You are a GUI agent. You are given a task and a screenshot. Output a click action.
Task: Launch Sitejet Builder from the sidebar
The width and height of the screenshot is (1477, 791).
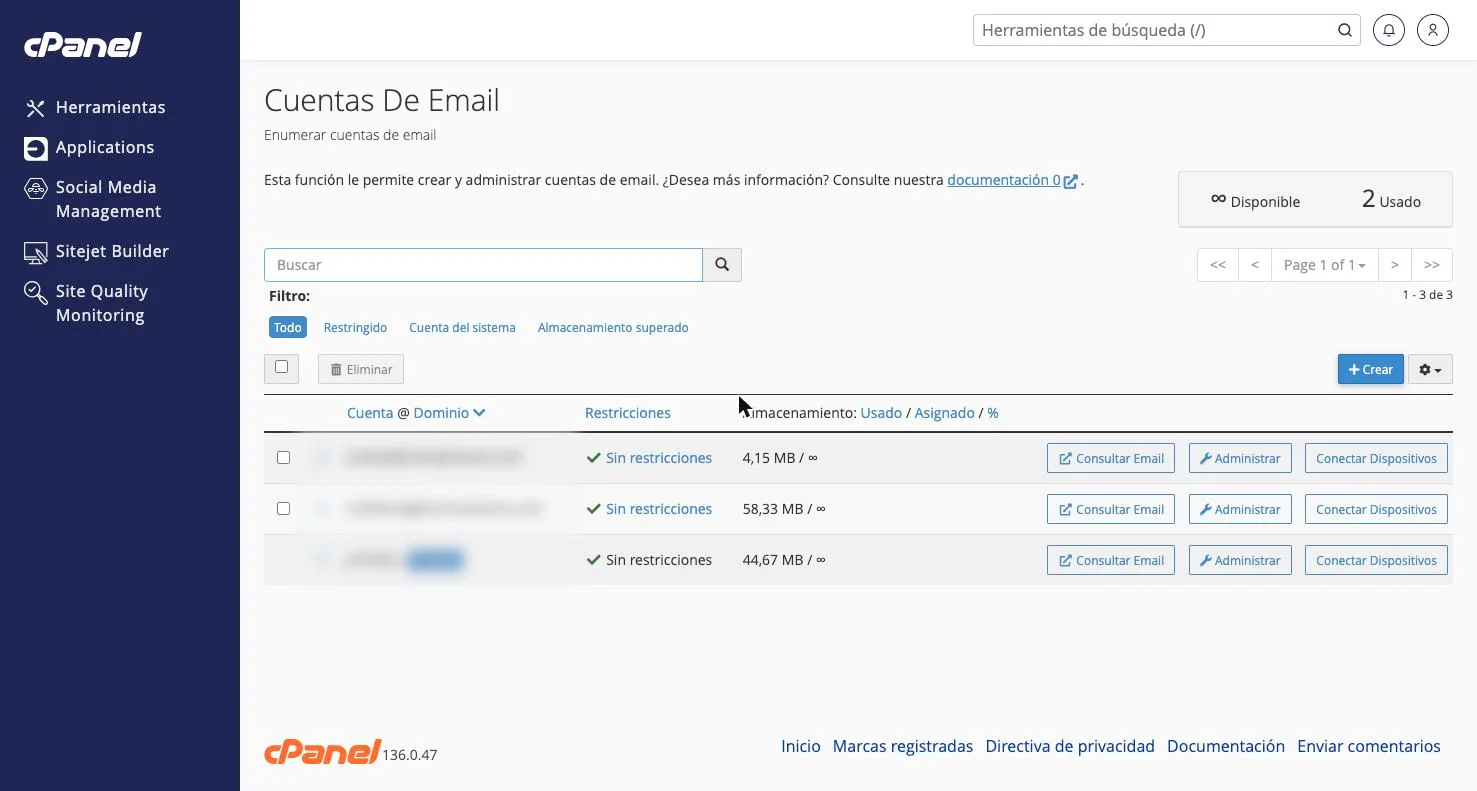(x=96, y=251)
